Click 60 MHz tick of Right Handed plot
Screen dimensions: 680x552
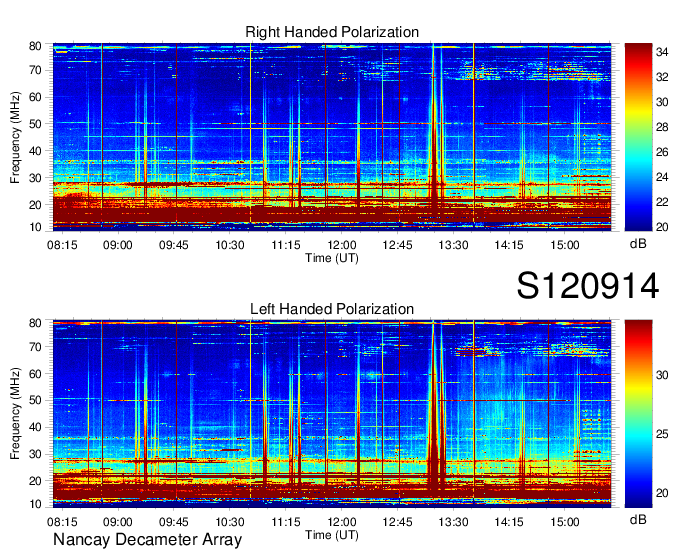tap(35, 97)
